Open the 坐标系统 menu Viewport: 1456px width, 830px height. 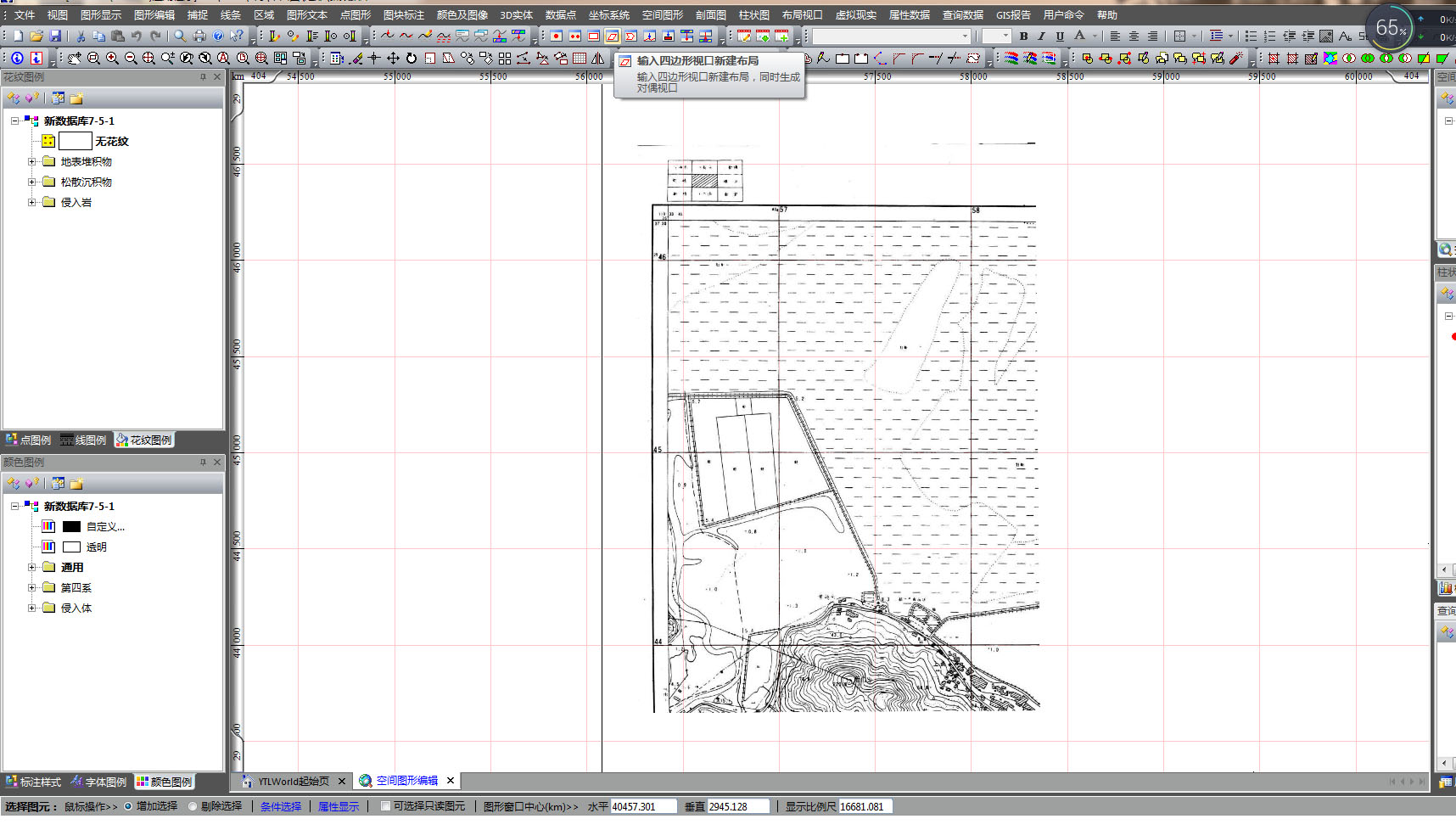point(609,15)
